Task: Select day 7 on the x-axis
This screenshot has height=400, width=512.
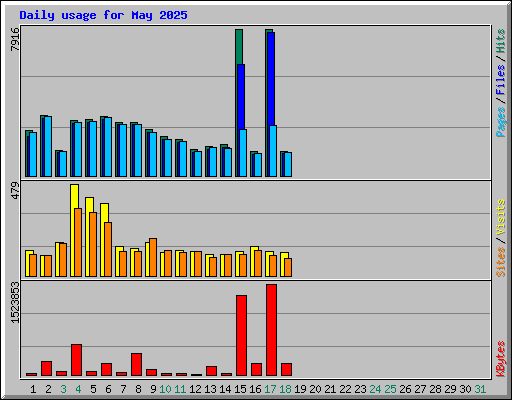Action: coord(123,389)
